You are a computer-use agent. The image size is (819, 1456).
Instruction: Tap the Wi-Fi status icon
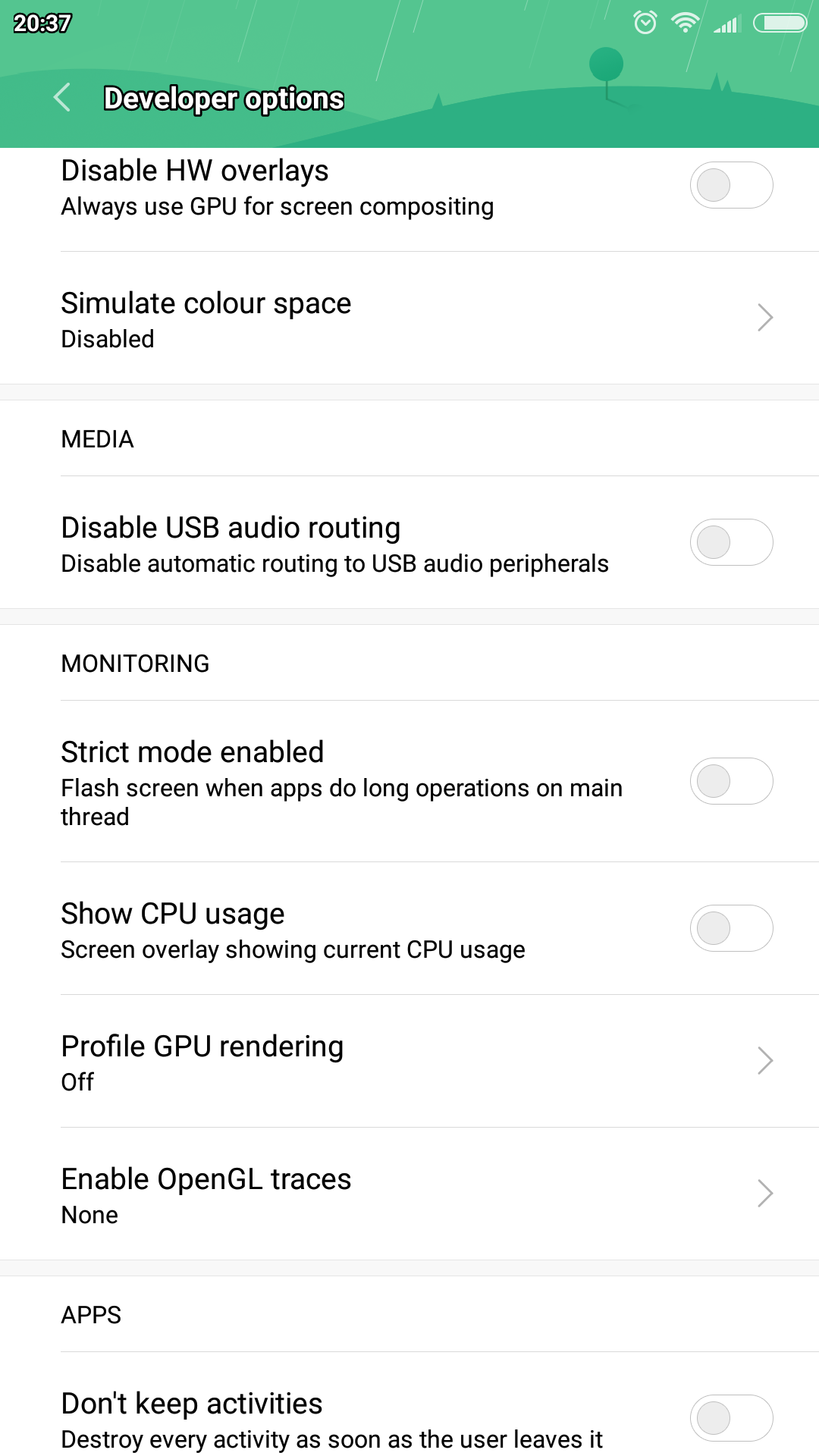pyautogui.click(x=685, y=23)
